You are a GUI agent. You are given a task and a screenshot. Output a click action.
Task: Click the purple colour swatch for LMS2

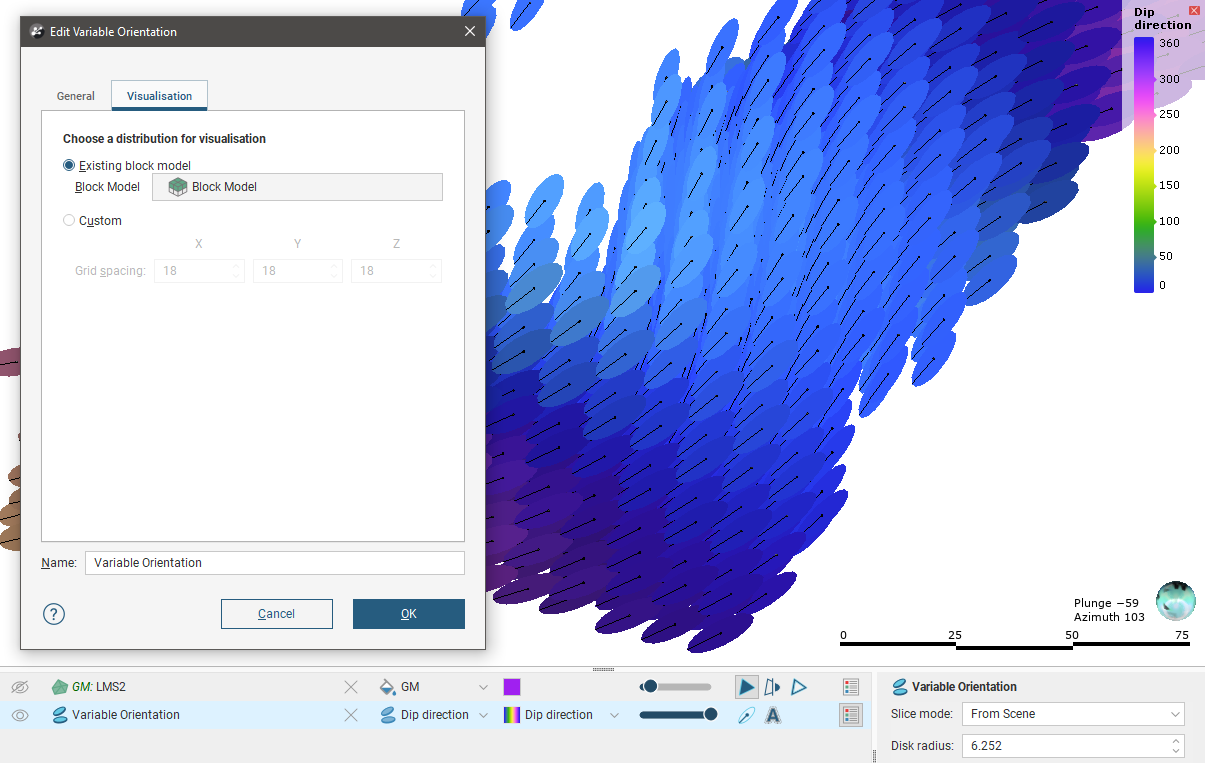(512, 687)
